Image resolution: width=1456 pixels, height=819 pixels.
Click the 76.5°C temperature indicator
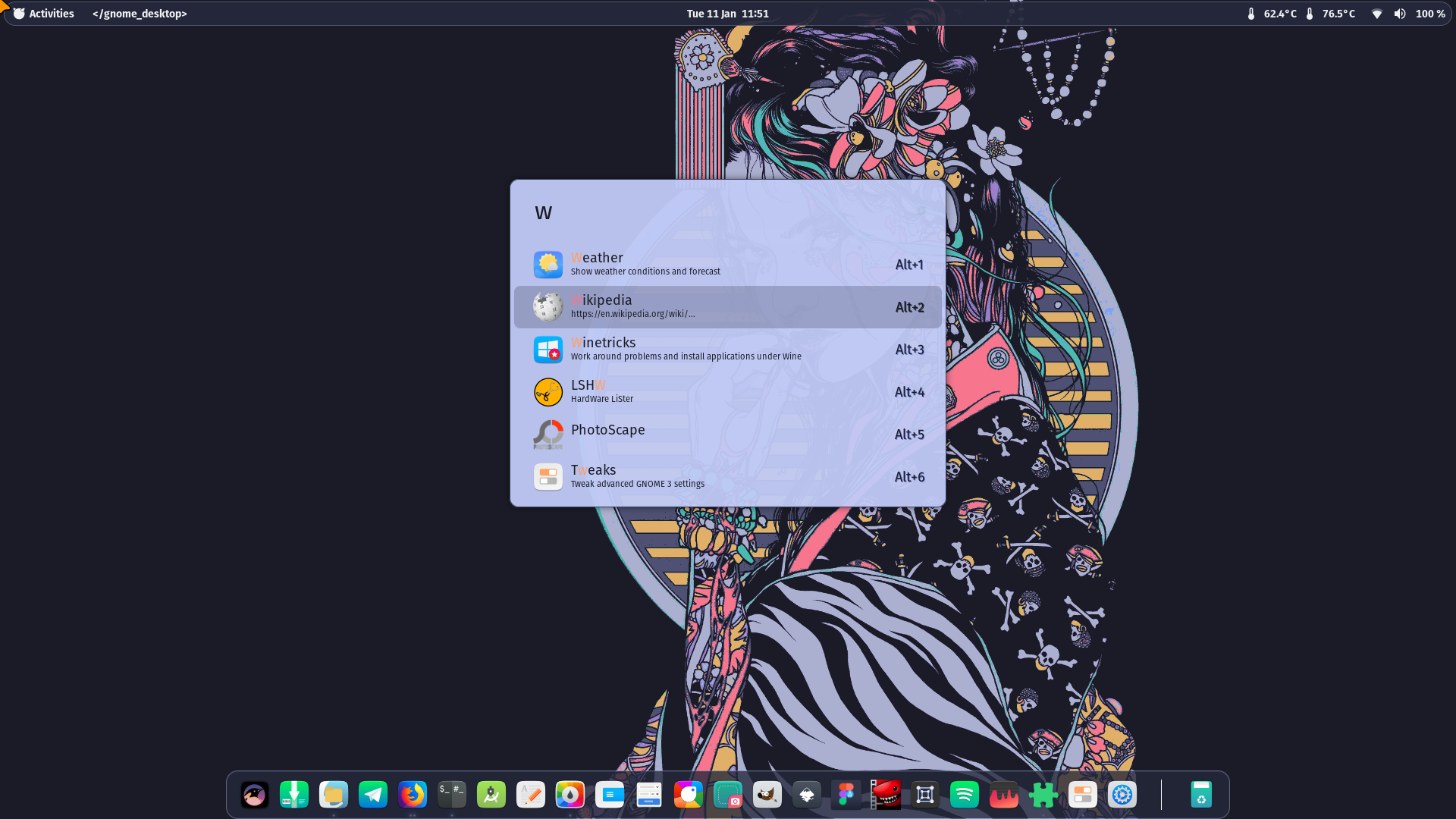[1330, 14]
